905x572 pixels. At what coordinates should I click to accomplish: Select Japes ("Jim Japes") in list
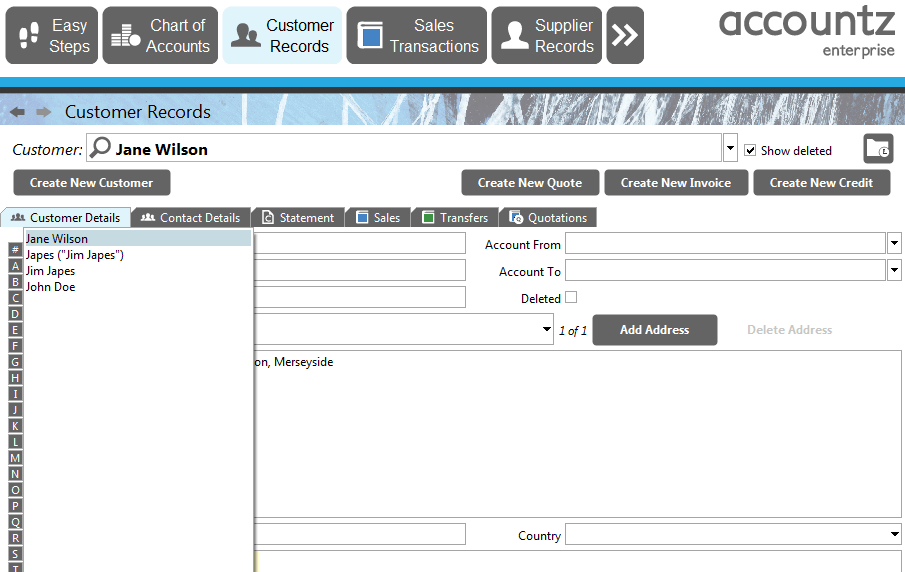tap(138, 255)
